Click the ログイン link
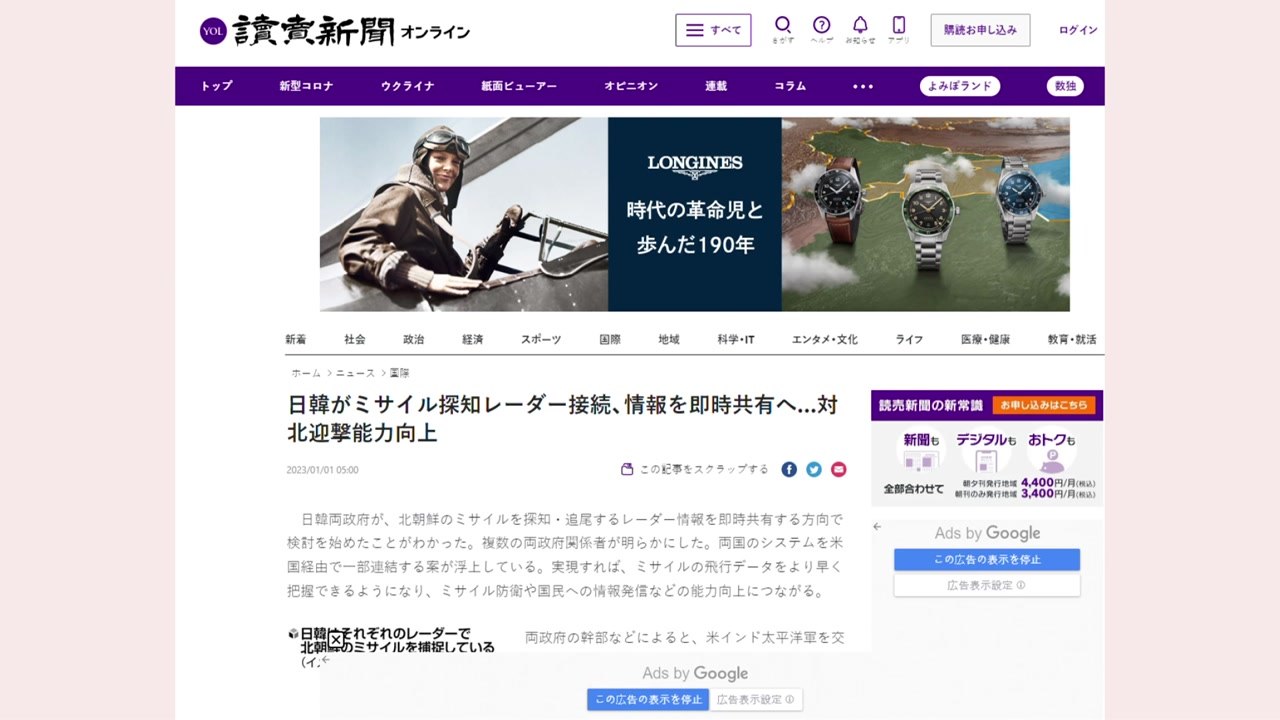 tap(1078, 30)
